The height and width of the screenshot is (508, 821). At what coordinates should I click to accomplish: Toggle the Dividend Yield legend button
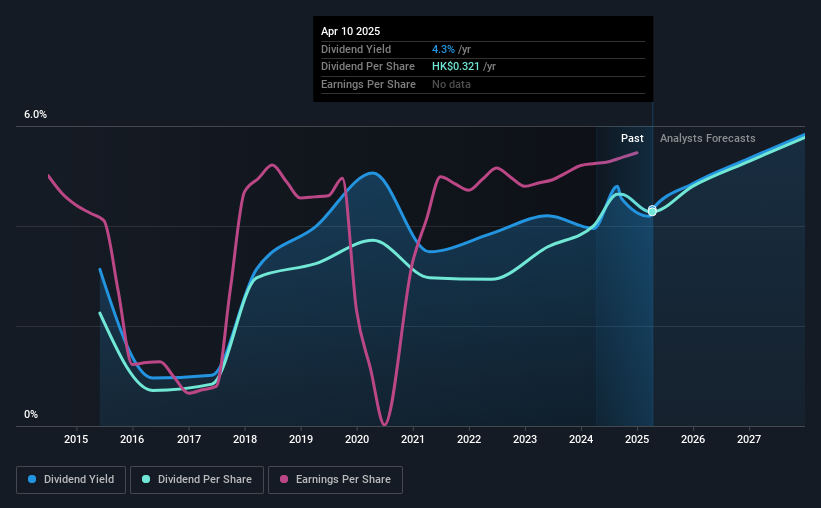click(71, 480)
